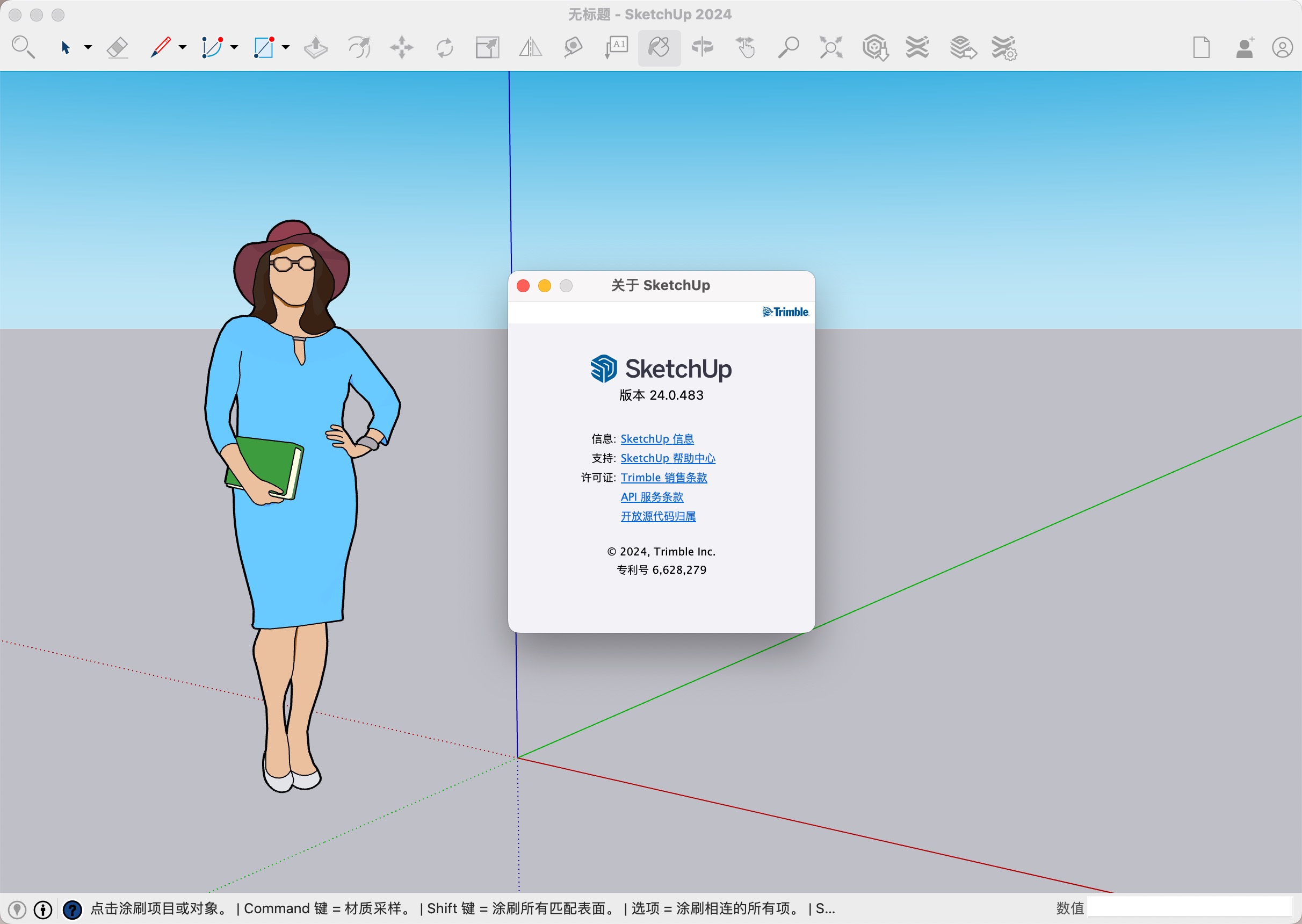Click the 专利号 6,628,279 text
Image resolution: width=1302 pixels, height=924 pixels.
[661, 569]
